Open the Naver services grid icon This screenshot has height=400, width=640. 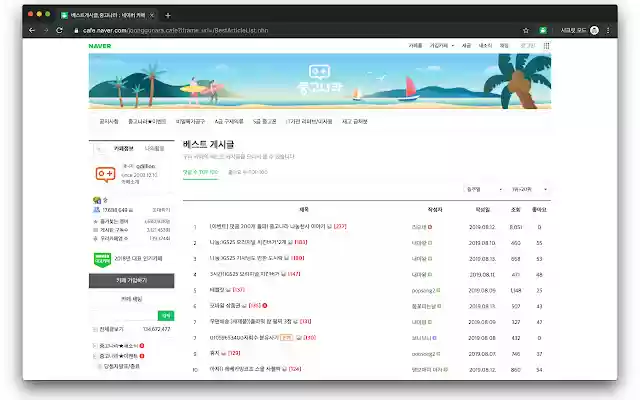click(547, 46)
